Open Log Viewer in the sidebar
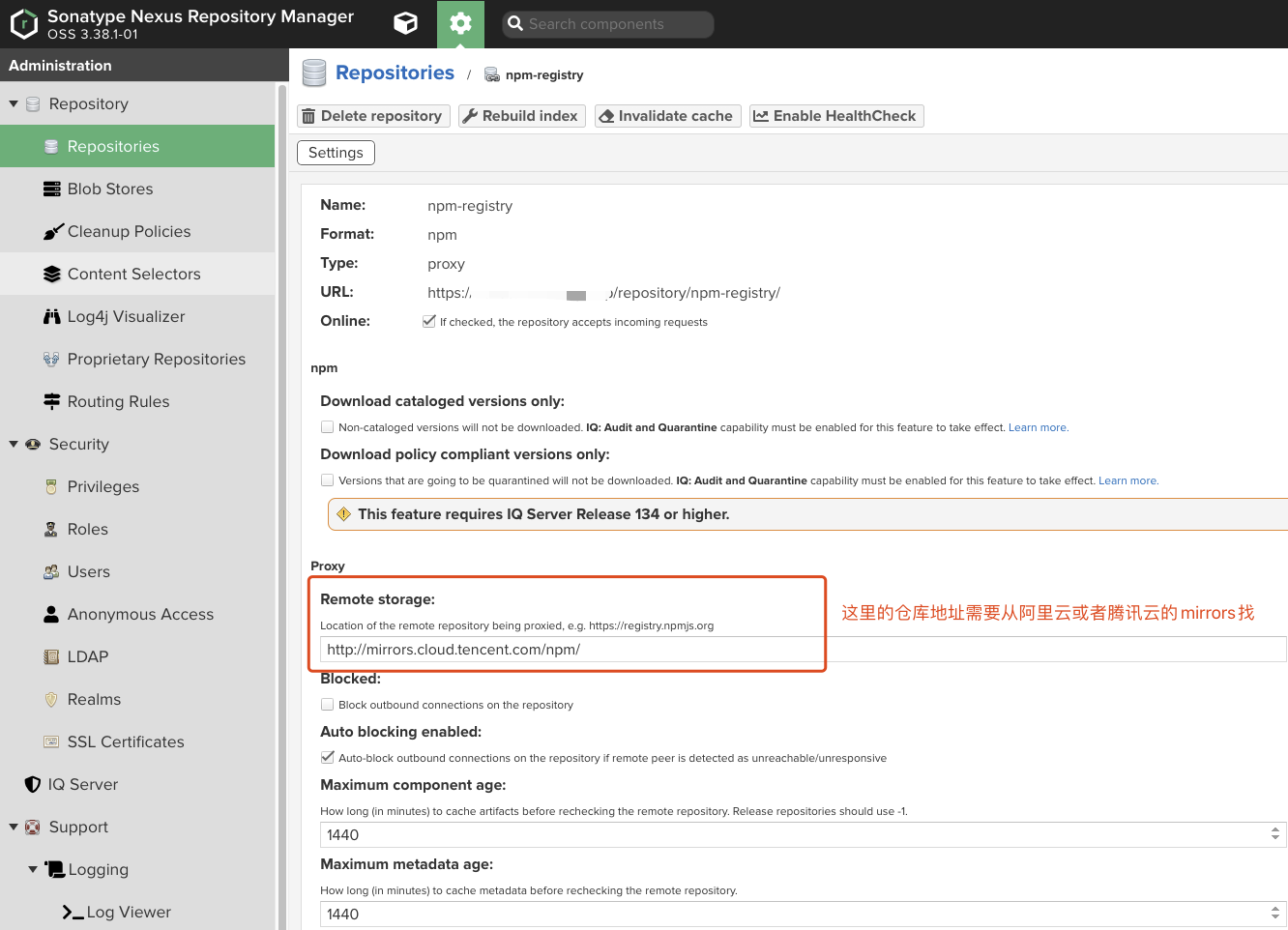This screenshot has width=1288, height=930. pos(137,912)
